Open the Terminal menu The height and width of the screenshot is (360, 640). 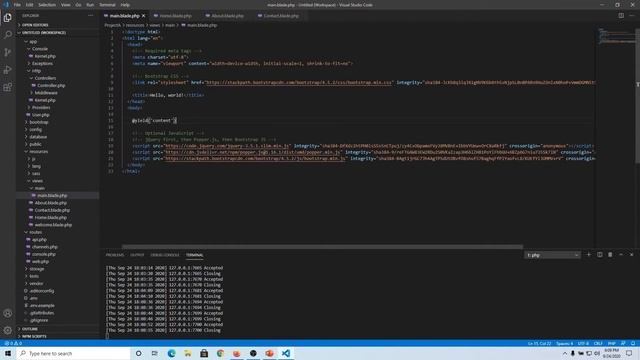(x=107, y=5)
